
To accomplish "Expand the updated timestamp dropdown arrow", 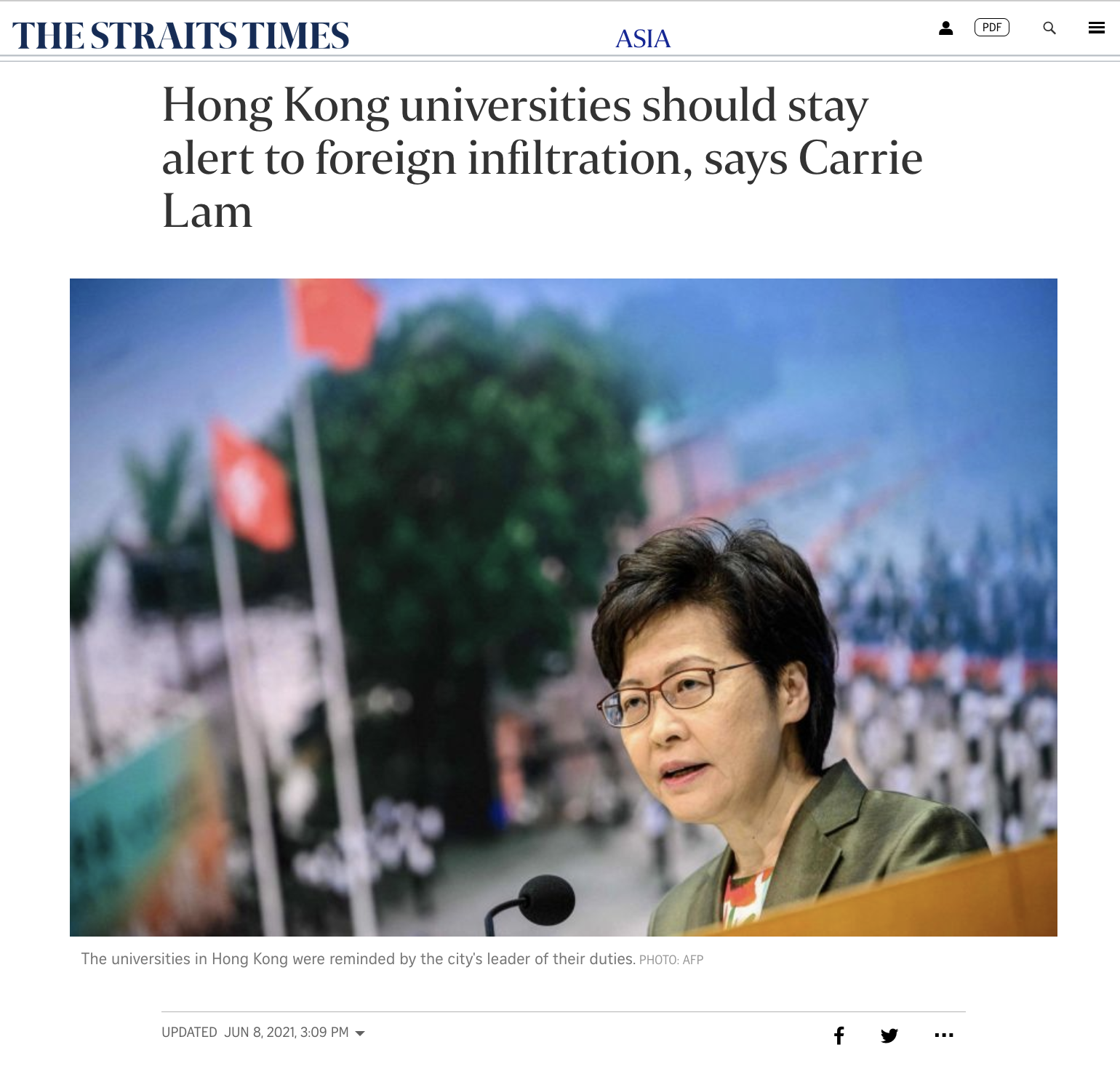I will tap(360, 1033).
